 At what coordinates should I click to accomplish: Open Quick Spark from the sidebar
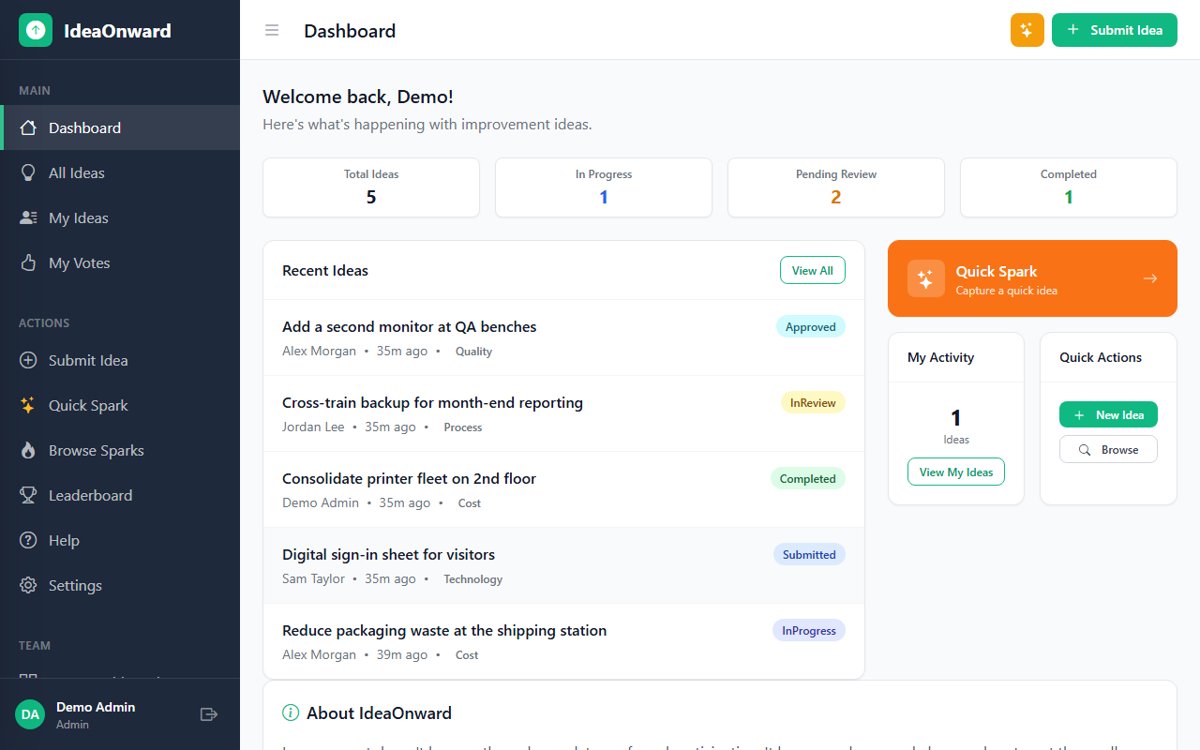pos(120,405)
